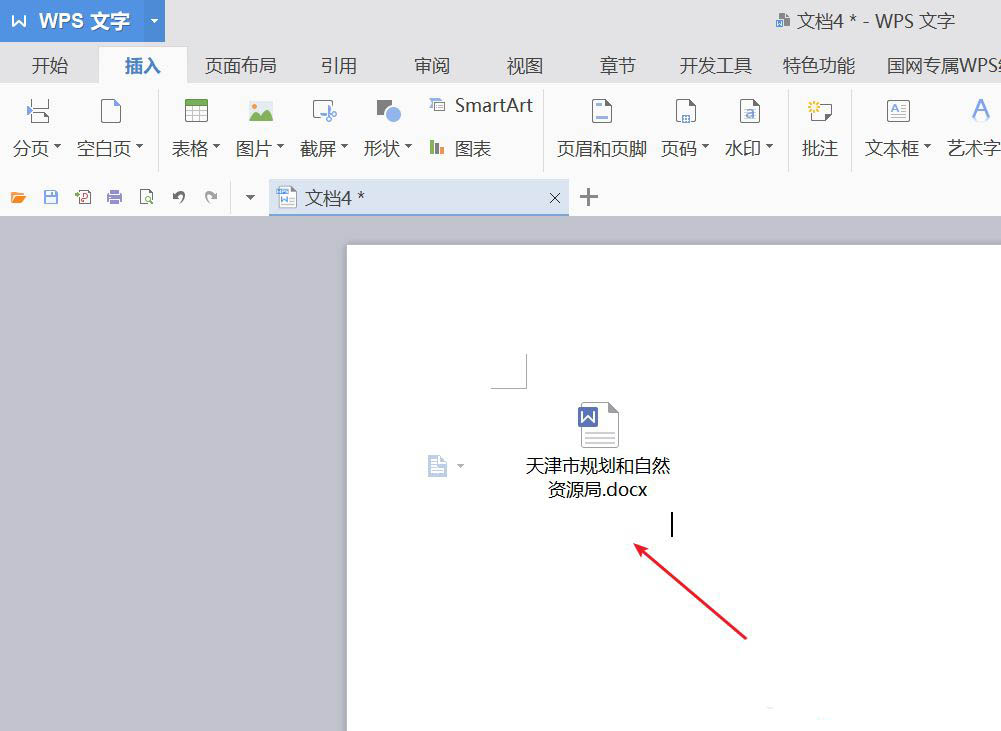Viewport: 1001px width, 731px height.
Task: Expand the 表格 dropdown arrow
Action: pos(216,147)
